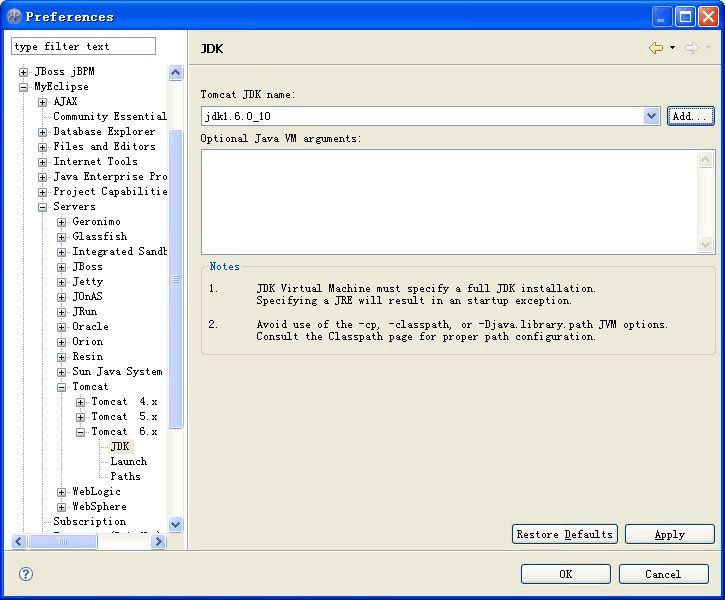Open the back history dropdown arrow
Viewport: 725px width, 600px height.
coord(672,48)
